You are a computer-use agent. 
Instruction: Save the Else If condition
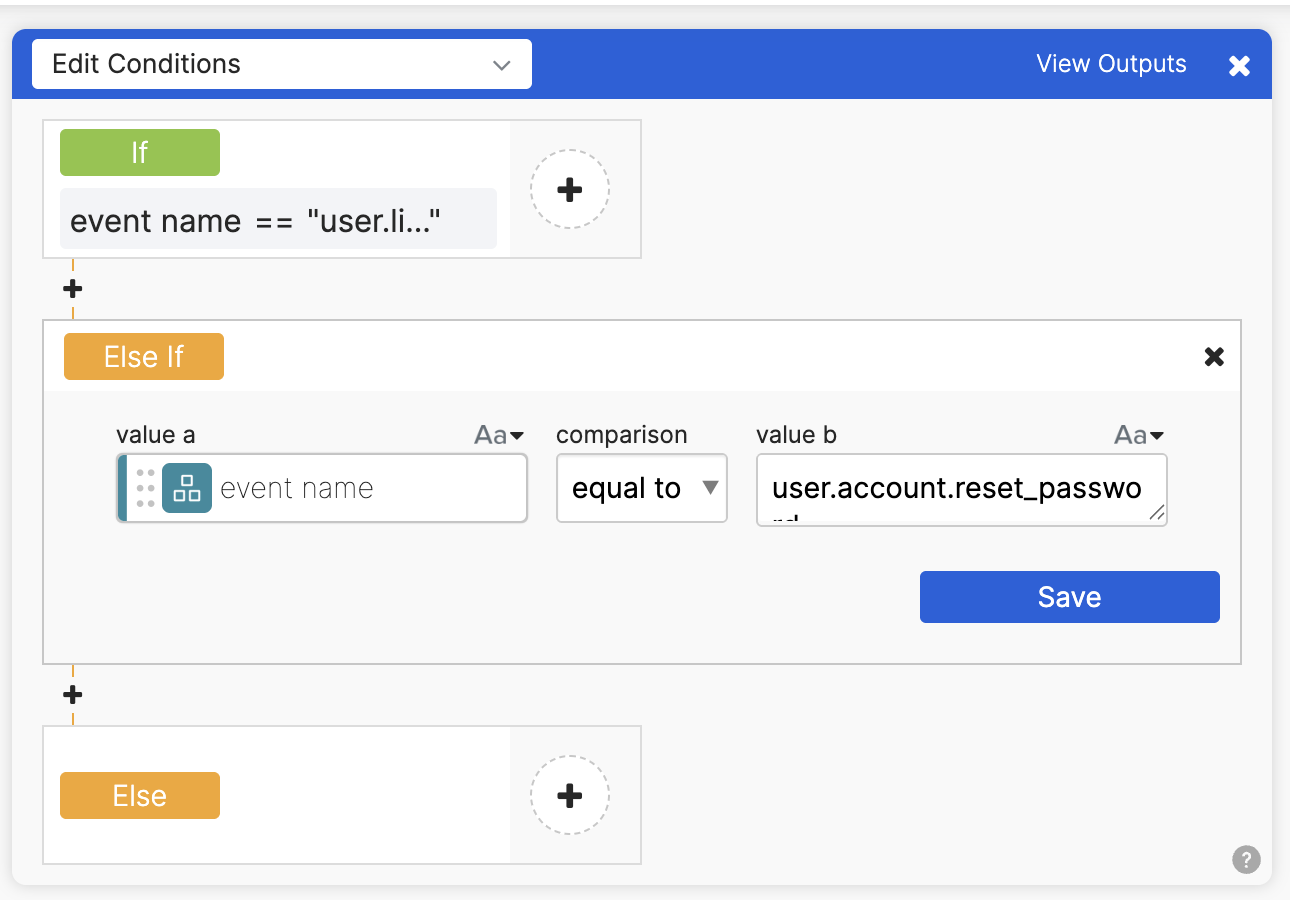(x=1069, y=597)
